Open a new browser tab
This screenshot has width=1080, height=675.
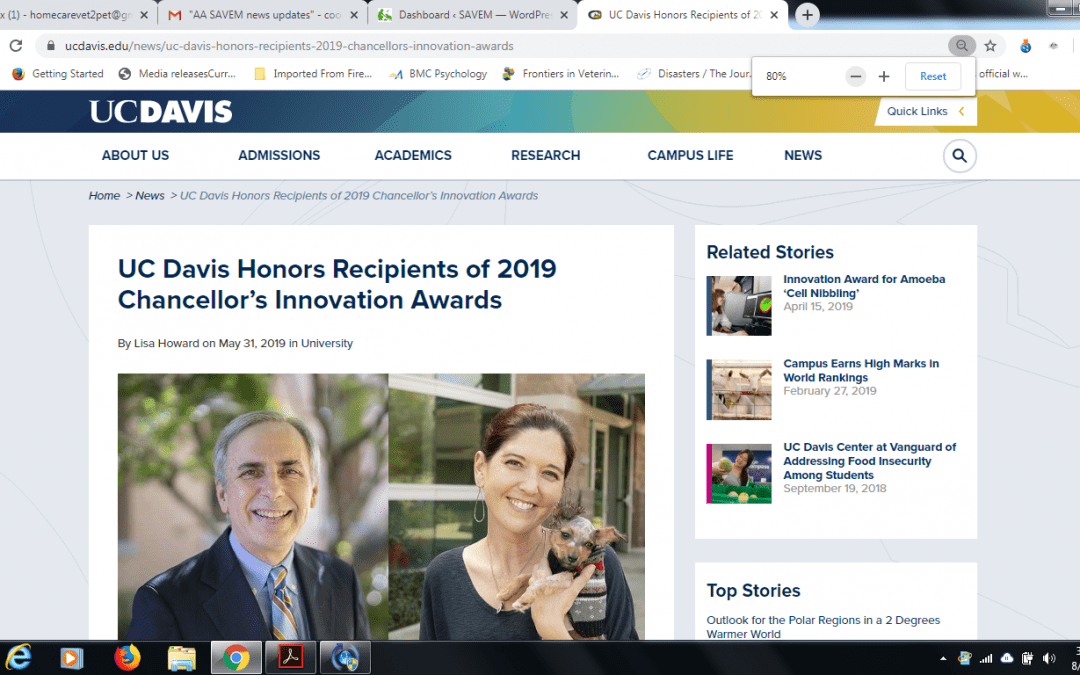click(x=807, y=15)
